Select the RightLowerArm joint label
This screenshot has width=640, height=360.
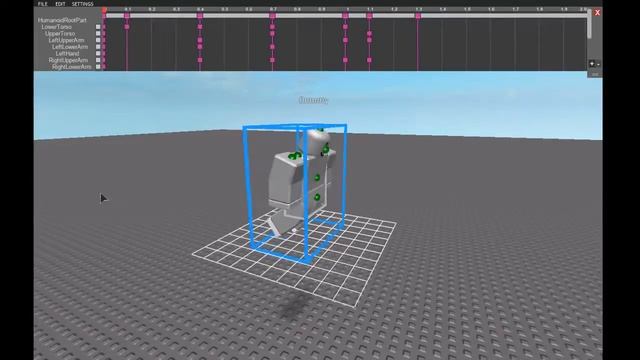tap(71, 67)
